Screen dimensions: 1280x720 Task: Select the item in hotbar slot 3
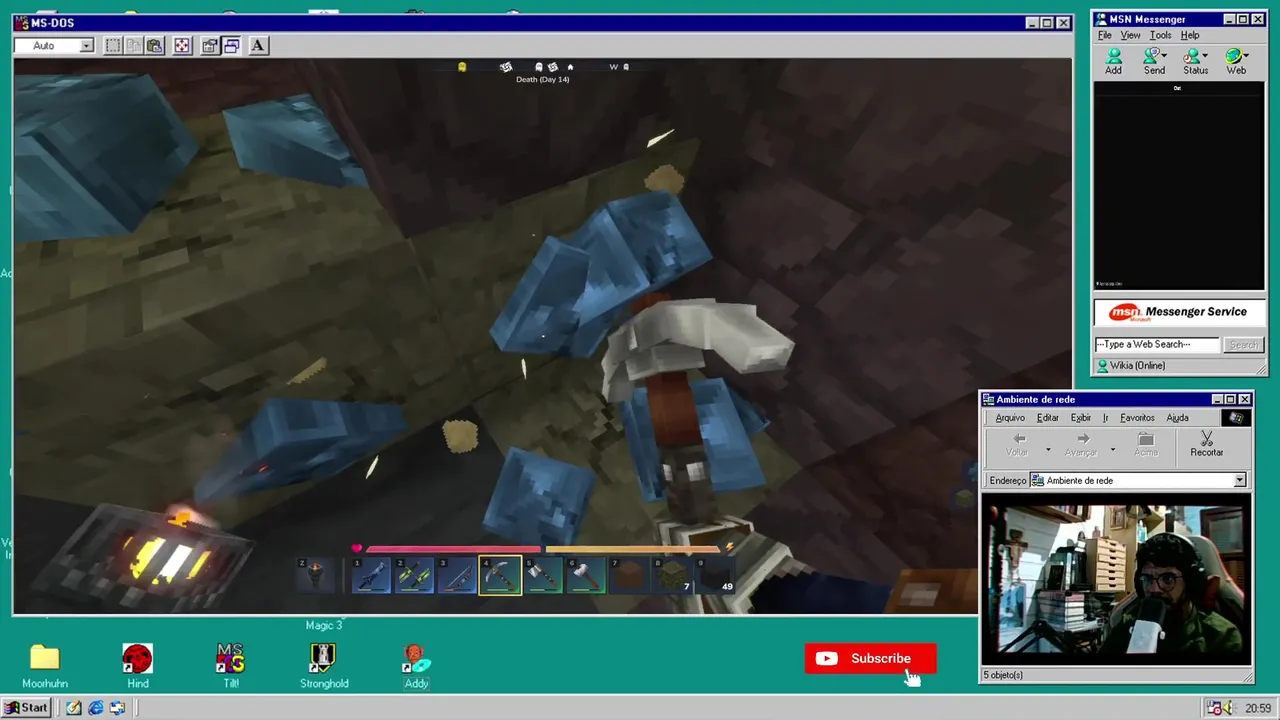pyautogui.click(x=457, y=575)
